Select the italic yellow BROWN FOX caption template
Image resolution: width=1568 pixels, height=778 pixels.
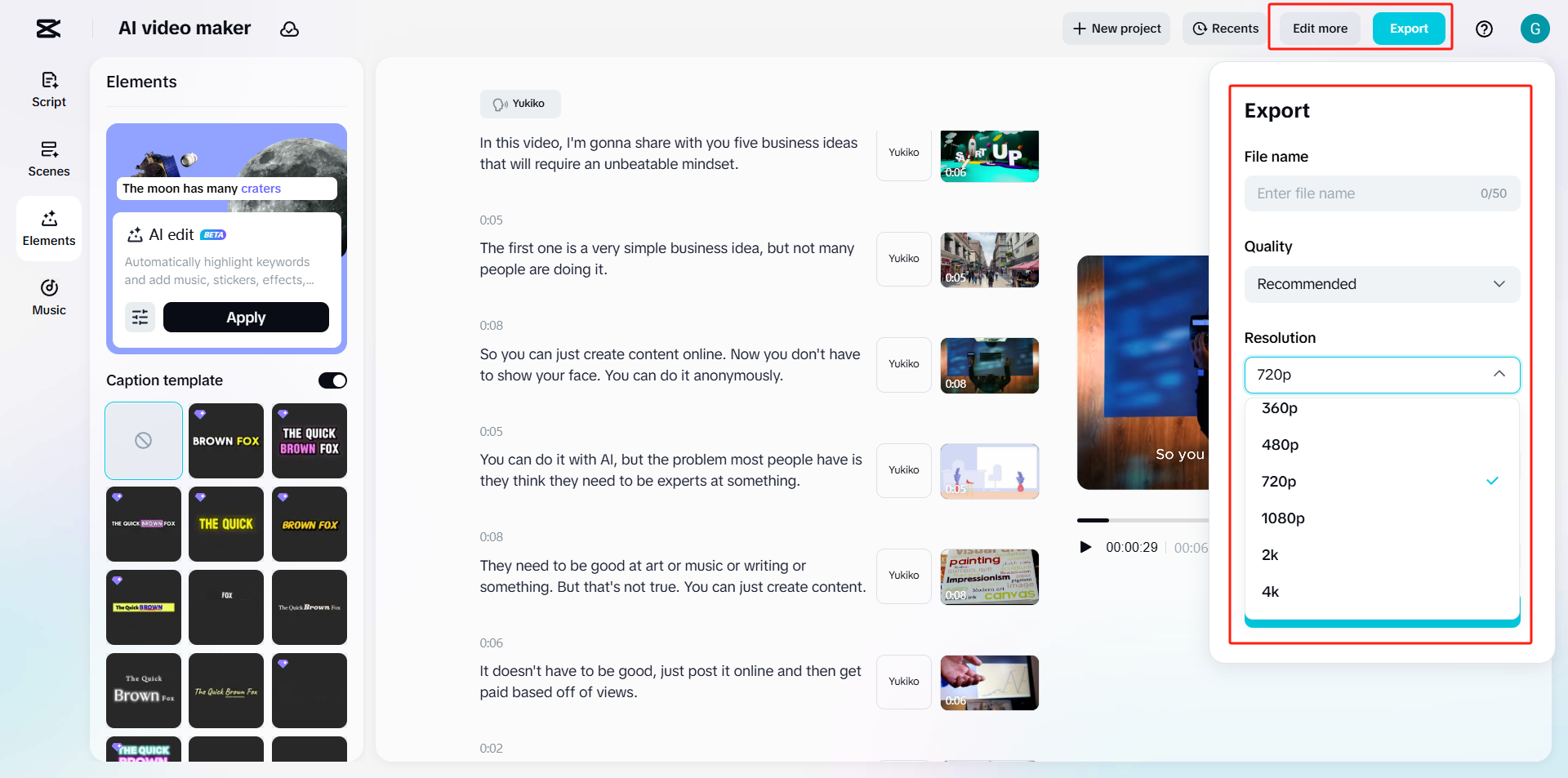point(310,524)
